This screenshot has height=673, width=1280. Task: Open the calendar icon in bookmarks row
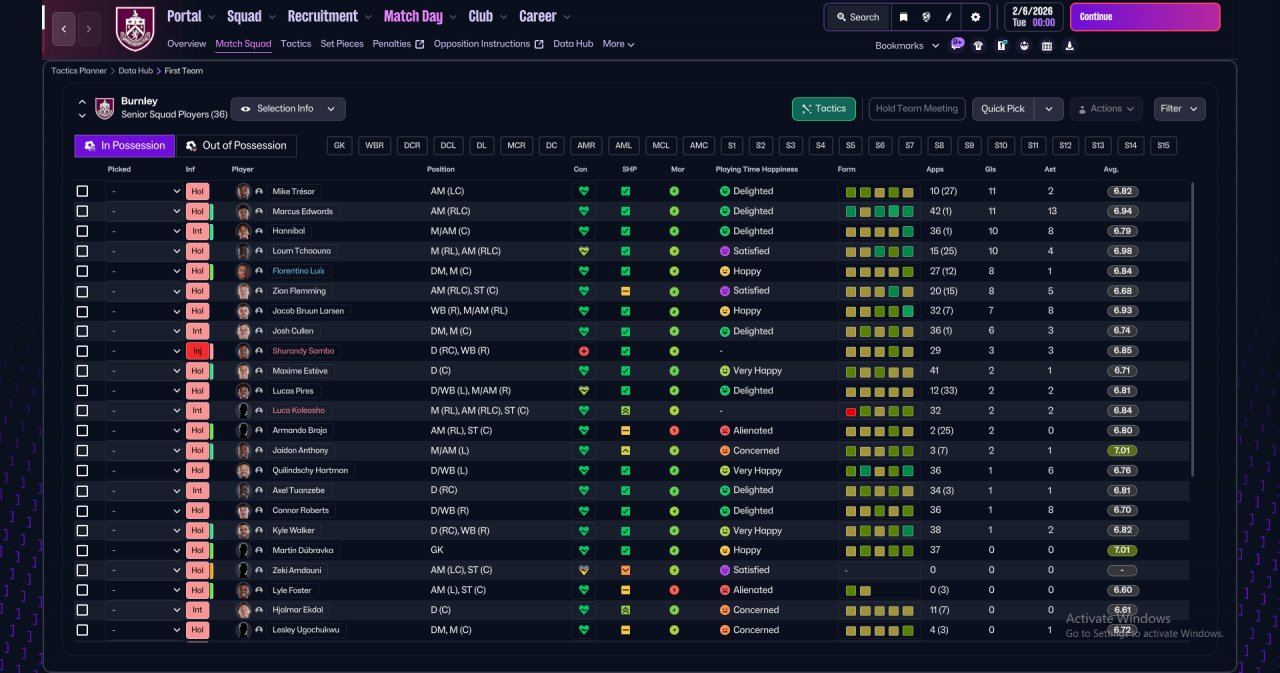coord(1047,45)
